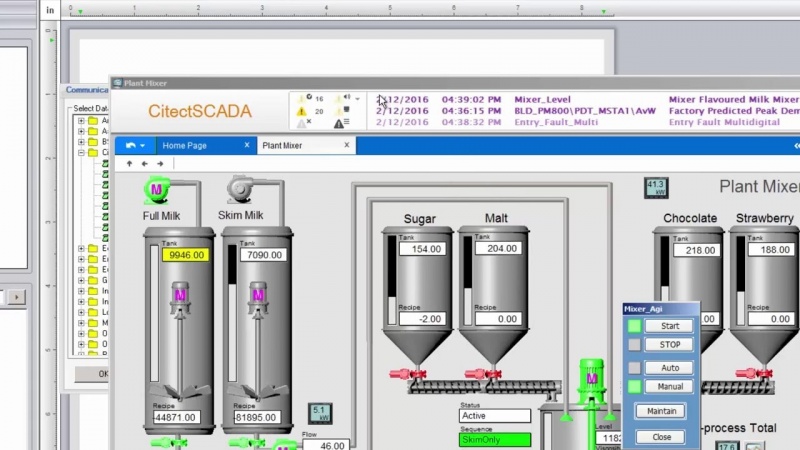Click the Close button in the Mixer_Agi popup
Screen dimensions: 800x450
click(x=661, y=437)
